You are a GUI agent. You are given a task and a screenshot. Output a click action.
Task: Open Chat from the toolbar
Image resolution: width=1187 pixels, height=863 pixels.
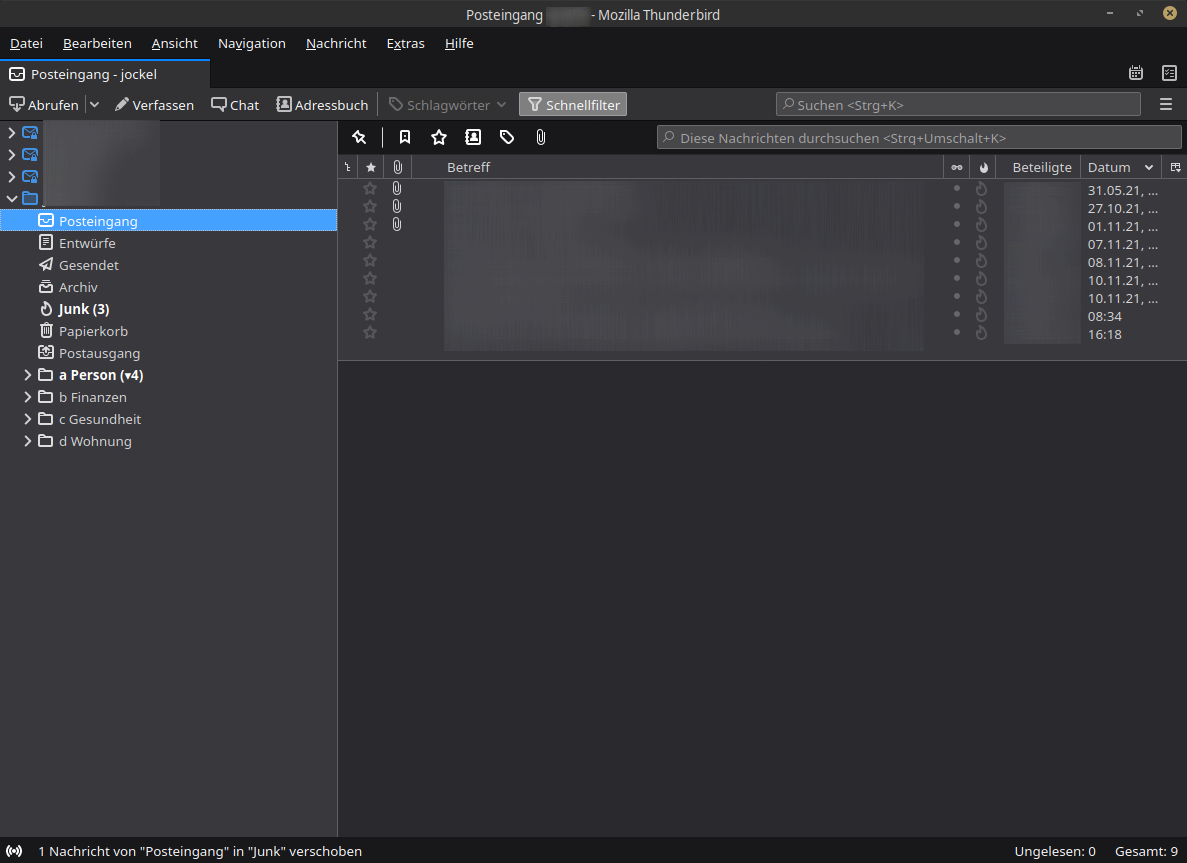pos(235,104)
